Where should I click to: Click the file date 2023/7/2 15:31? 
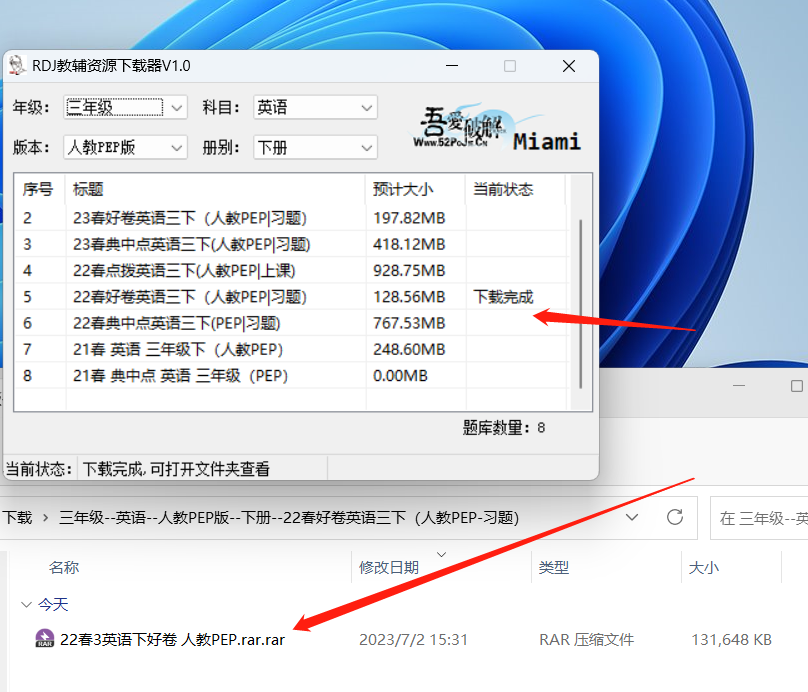(413, 639)
